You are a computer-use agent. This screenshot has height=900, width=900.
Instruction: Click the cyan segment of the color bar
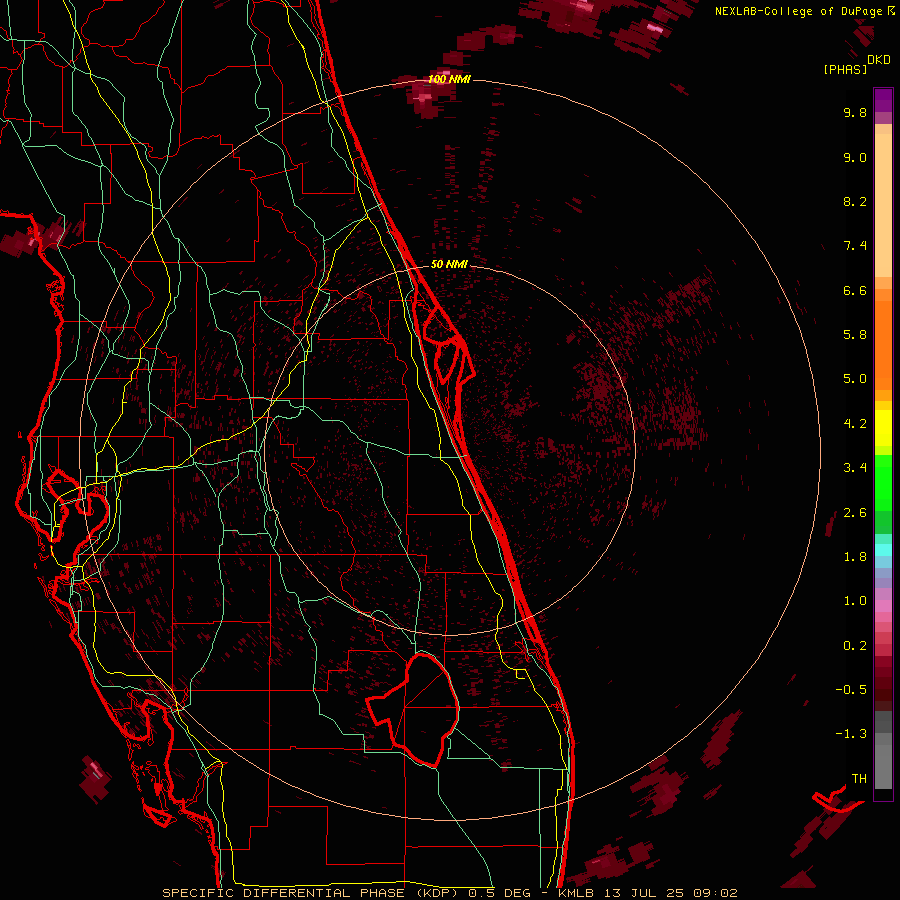(x=883, y=549)
